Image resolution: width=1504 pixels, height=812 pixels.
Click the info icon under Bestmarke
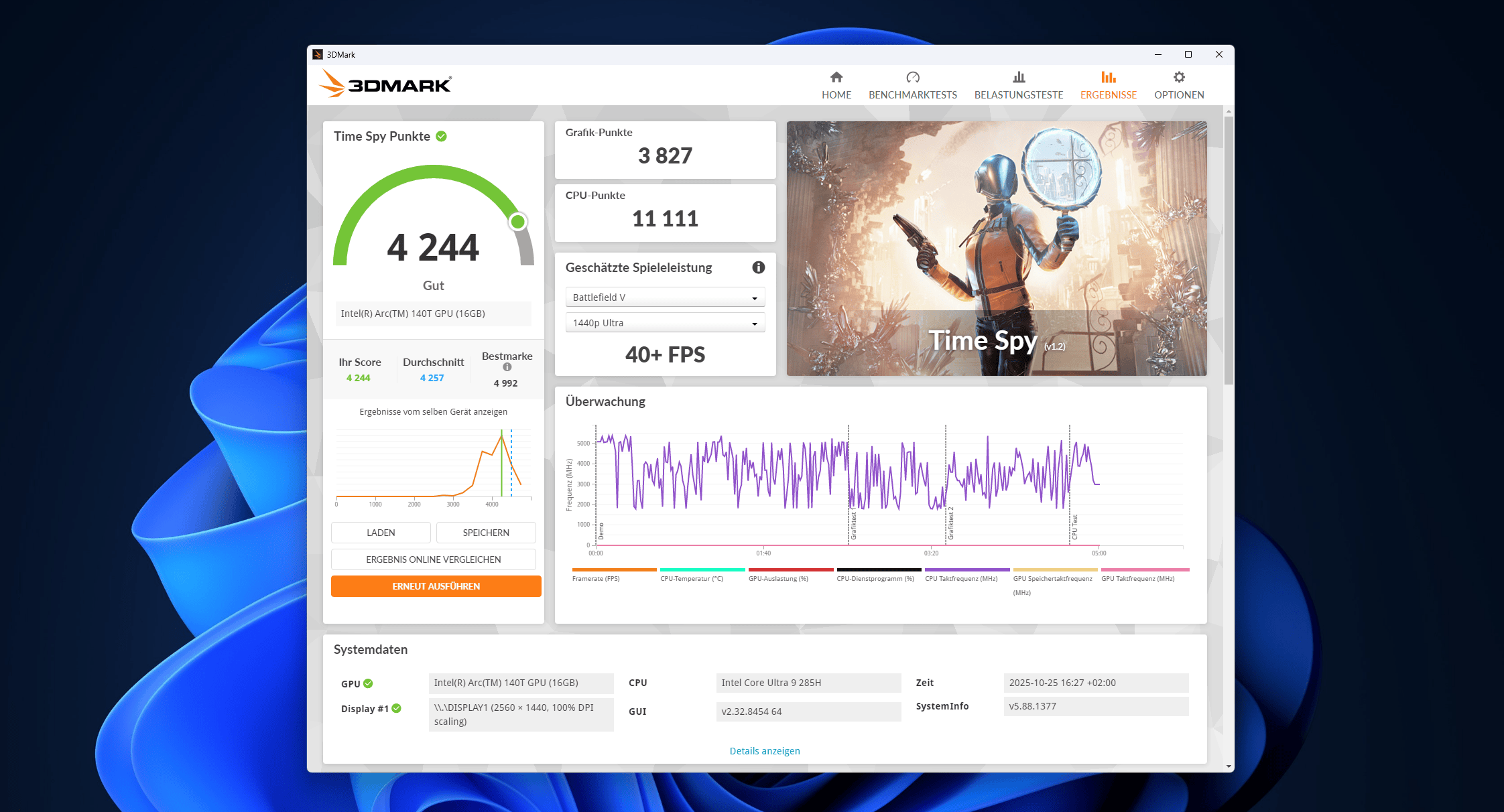tap(507, 367)
